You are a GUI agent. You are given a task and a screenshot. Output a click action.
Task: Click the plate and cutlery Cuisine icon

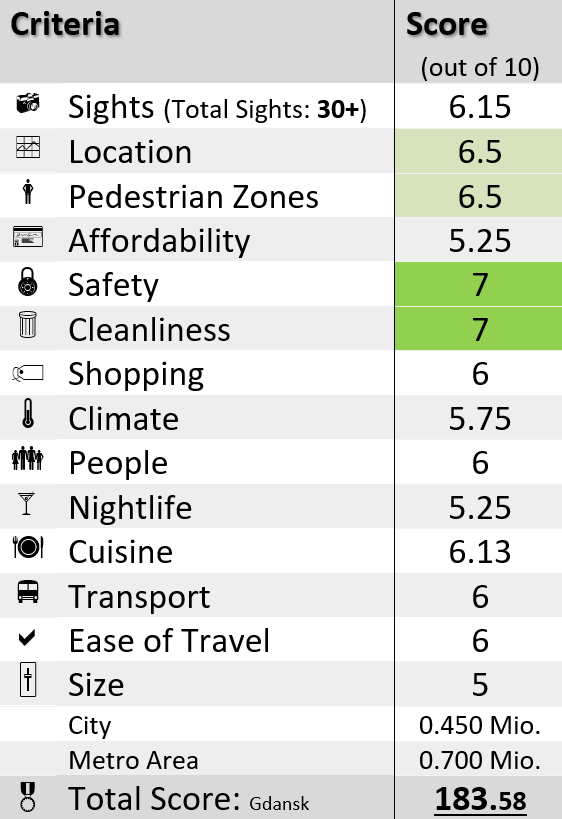[28, 547]
